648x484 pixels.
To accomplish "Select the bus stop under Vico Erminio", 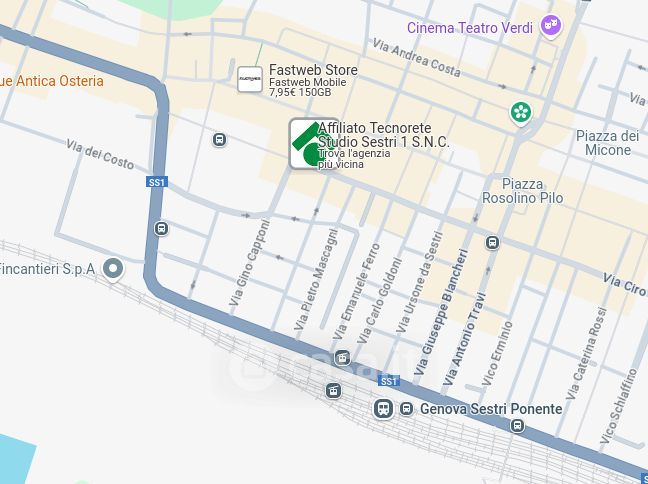I will [517, 425].
